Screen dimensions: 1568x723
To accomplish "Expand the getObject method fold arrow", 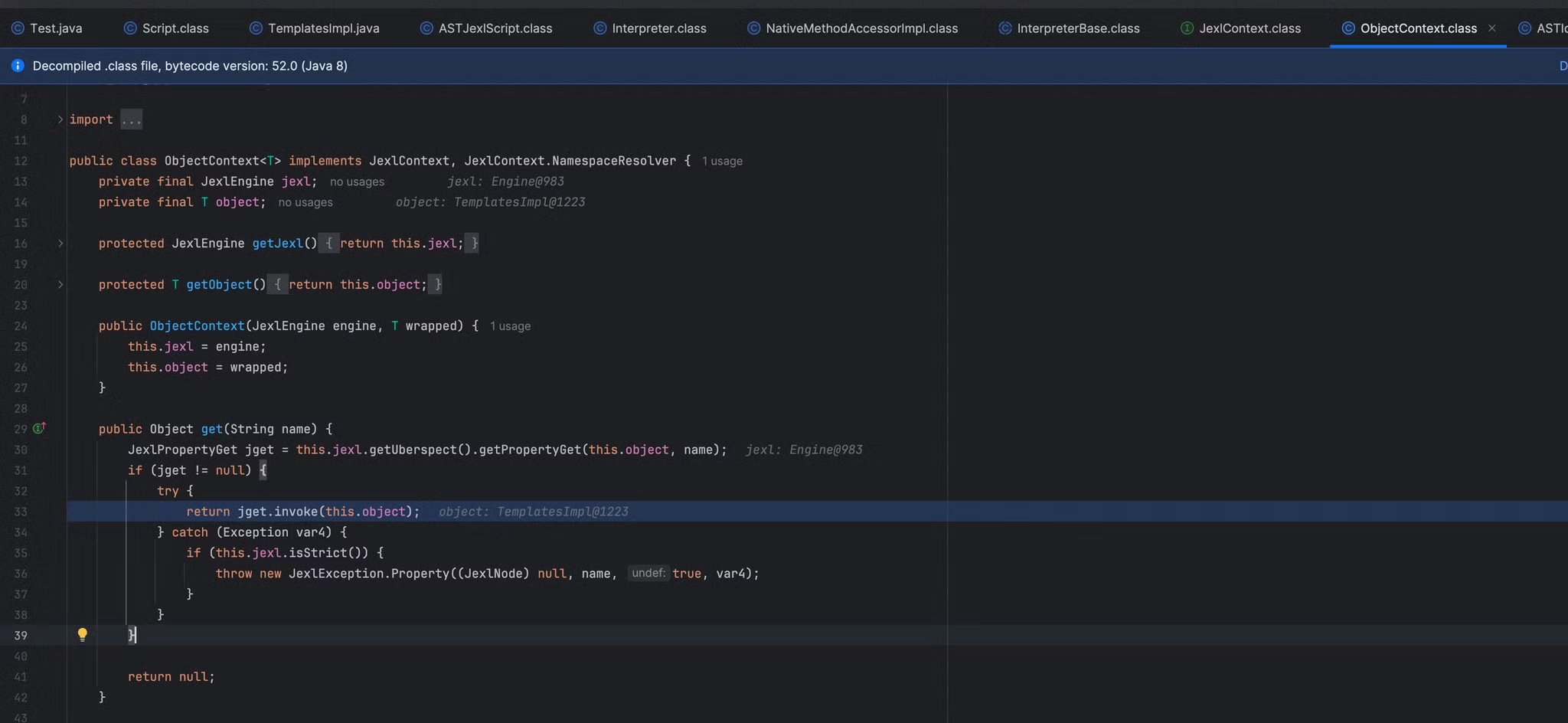I will click(60, 285).
